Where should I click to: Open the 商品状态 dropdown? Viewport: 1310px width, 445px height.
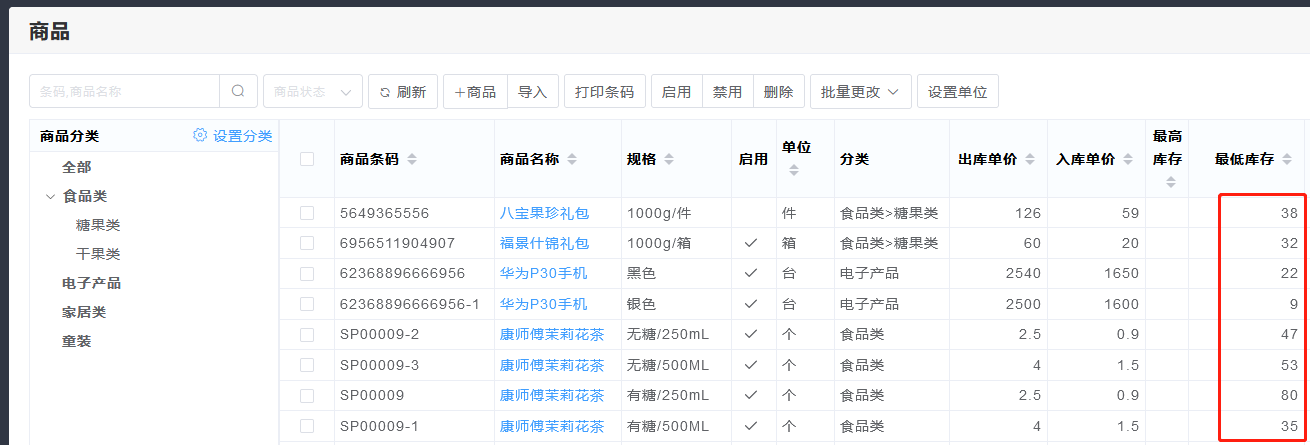(x=312, y=91)
